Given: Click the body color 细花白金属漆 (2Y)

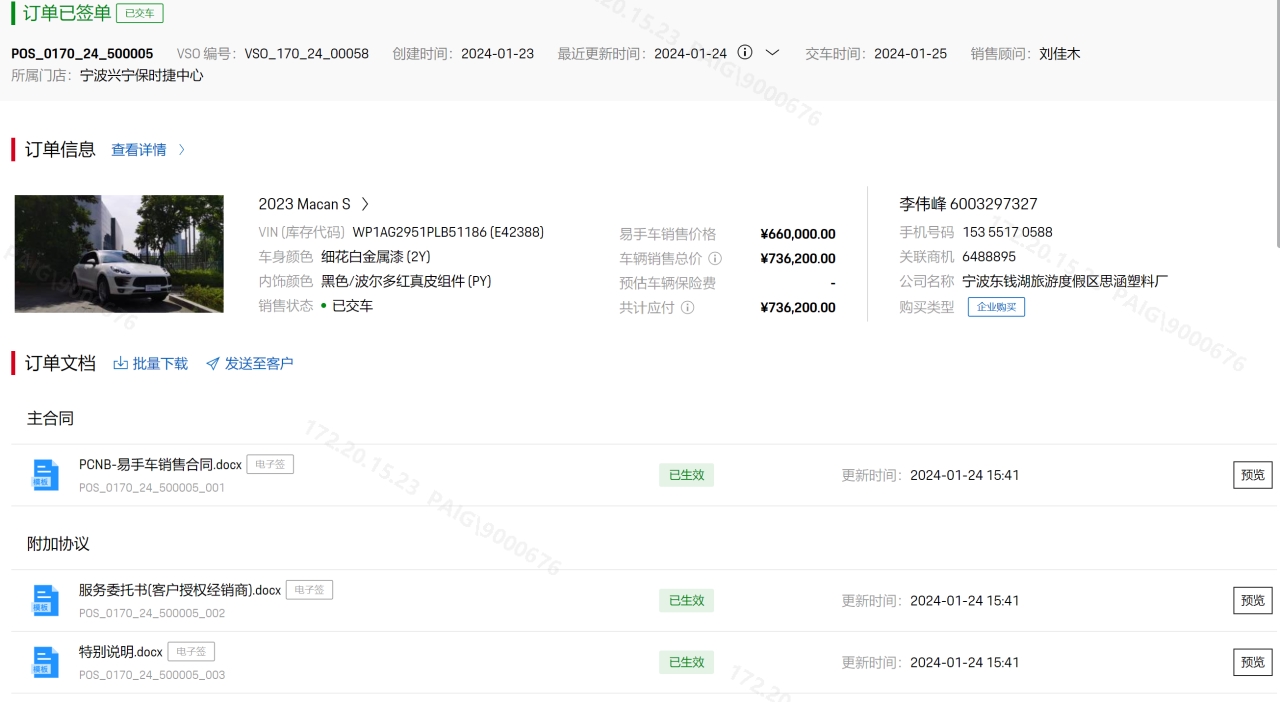Looking at the screenshot, I should 376,257.
